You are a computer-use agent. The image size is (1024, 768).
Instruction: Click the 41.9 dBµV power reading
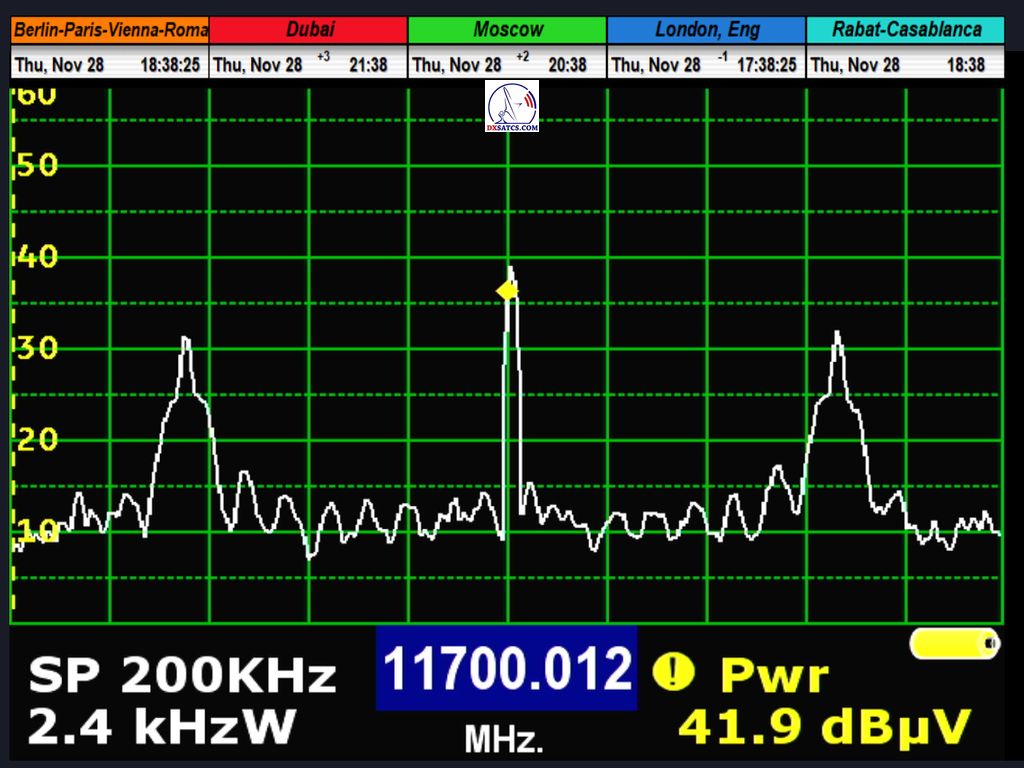tap(824, 727)
